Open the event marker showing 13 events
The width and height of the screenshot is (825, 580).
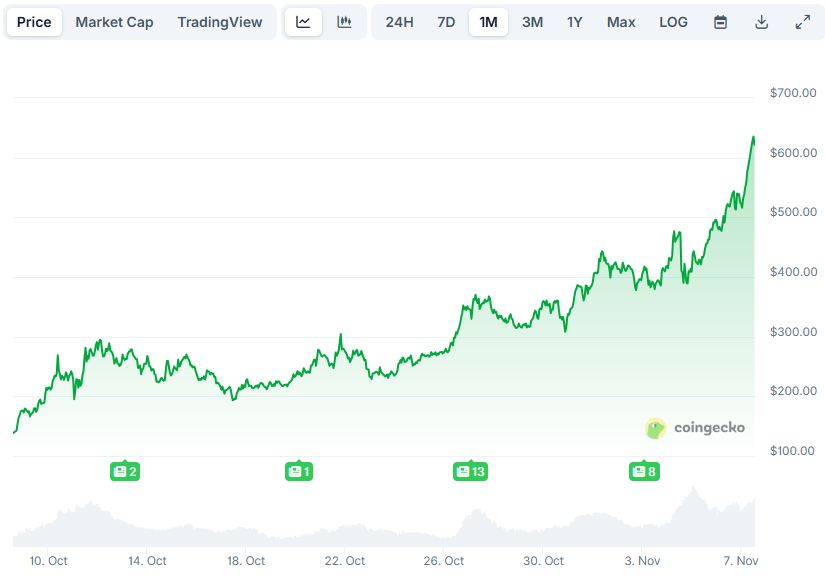[470, 471]
